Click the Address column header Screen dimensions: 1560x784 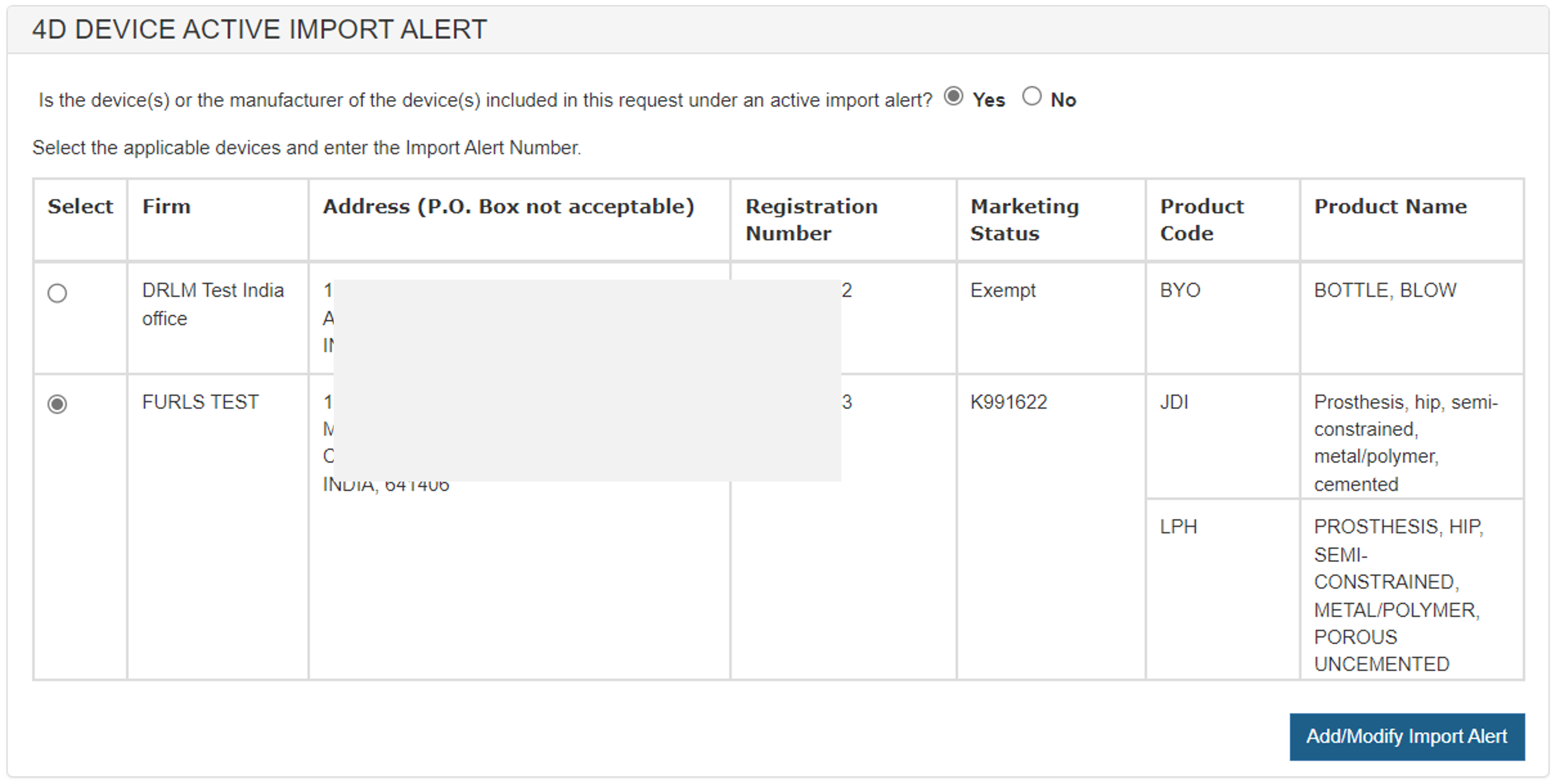point(508,206)
